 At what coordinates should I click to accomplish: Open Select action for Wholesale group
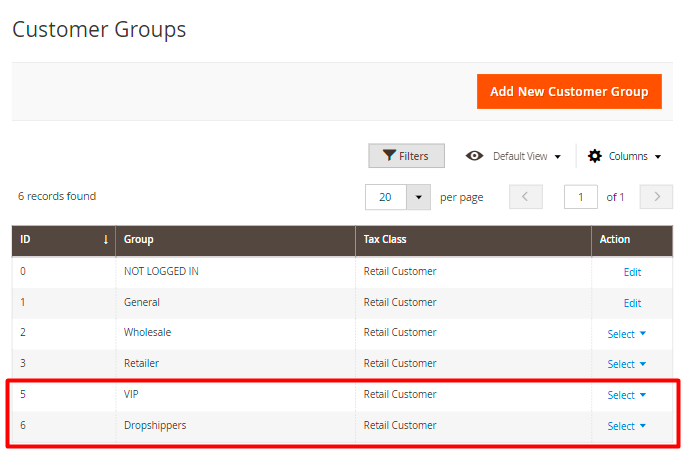coord(626,334)
